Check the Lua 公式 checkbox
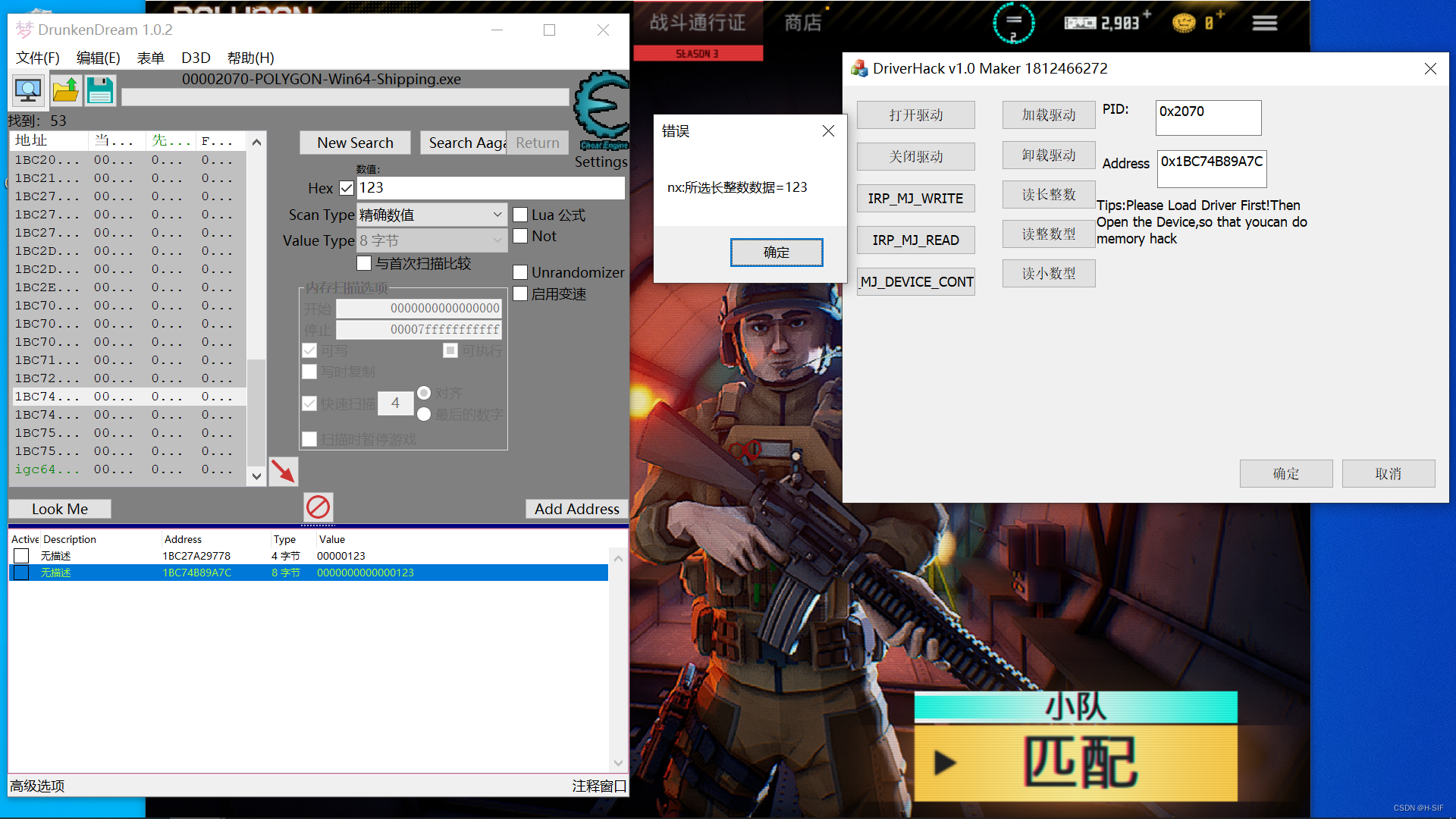Viewport: 1456px width, 819px height. [520, 215]
